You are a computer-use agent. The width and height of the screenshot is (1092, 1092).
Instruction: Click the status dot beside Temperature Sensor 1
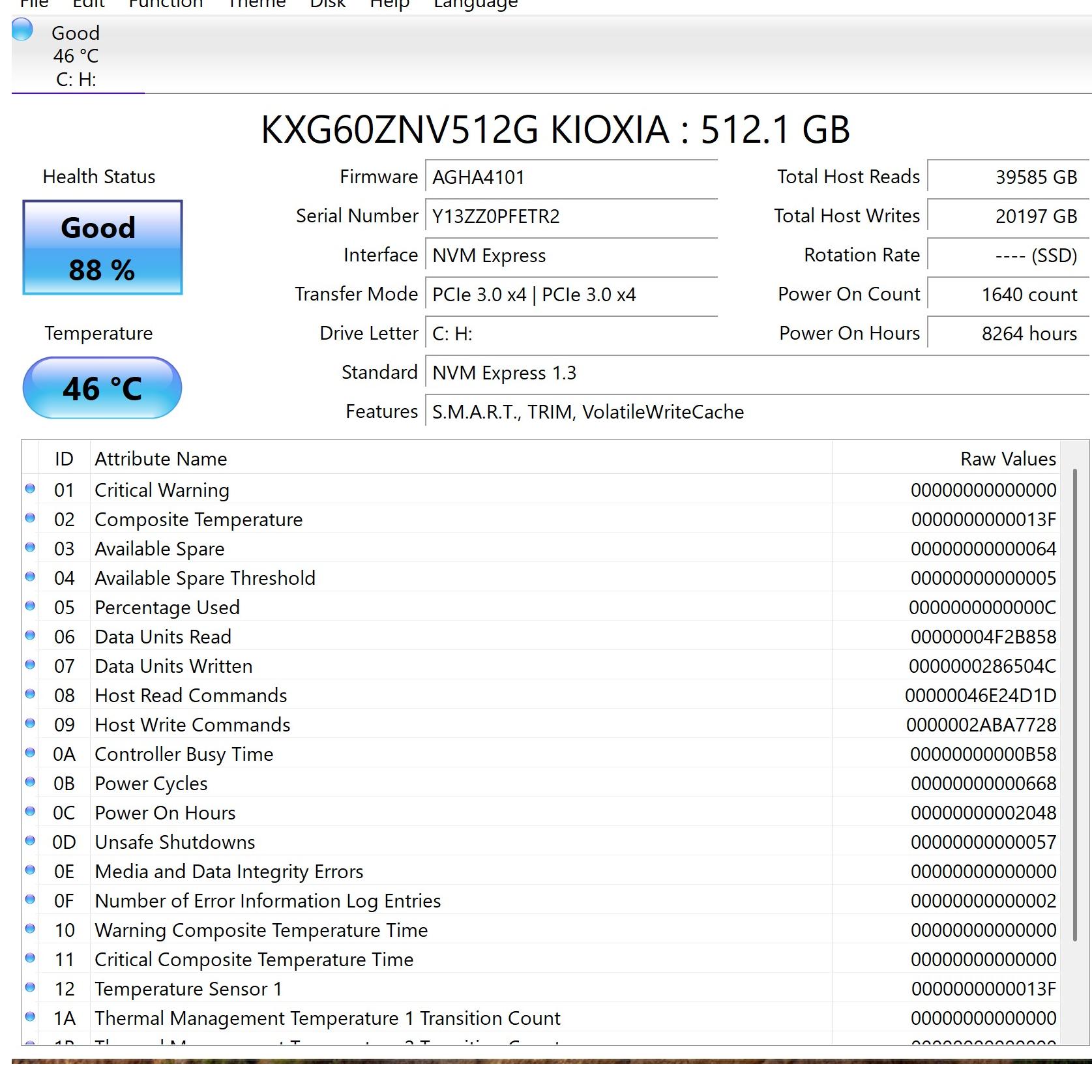tap(30, 988)
